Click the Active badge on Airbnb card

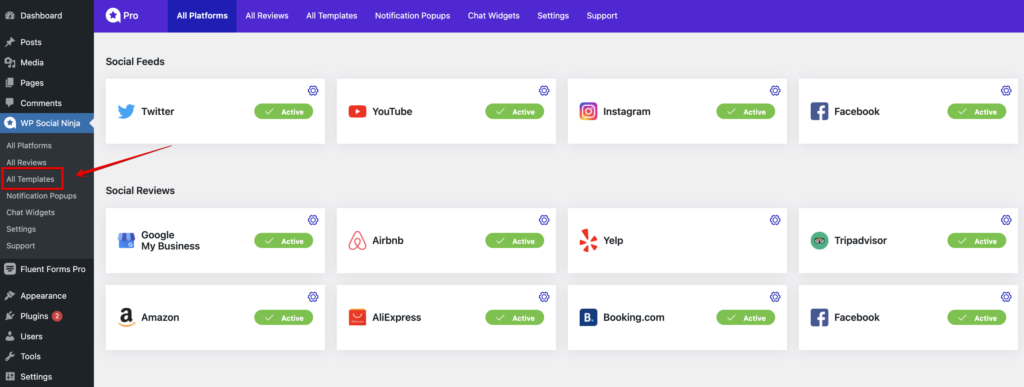tap(515, 241)
